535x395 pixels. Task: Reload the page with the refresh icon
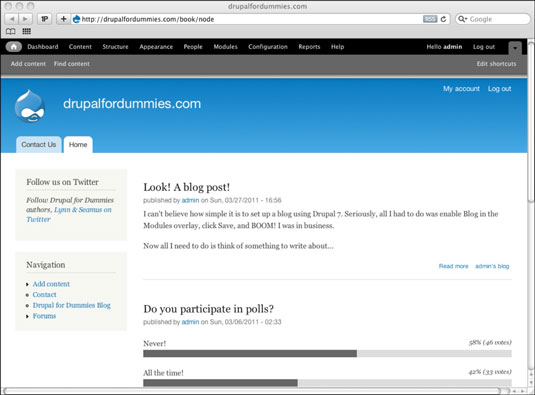pyautogui.click(x=443, y=19)
